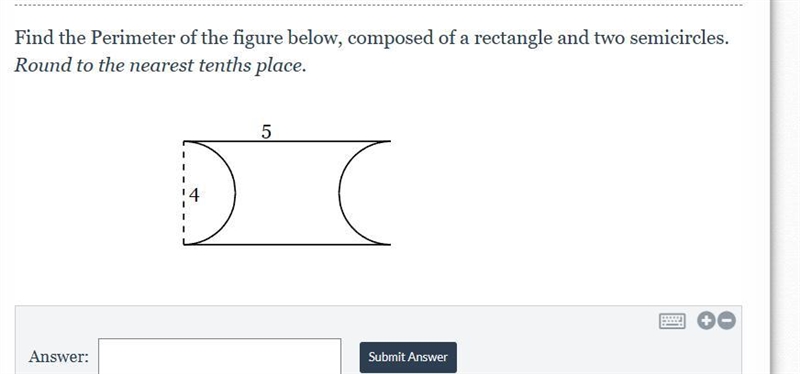Click the dotted separator line at top
The width and height of the screenshot is (800, 374).
[379, 6]
